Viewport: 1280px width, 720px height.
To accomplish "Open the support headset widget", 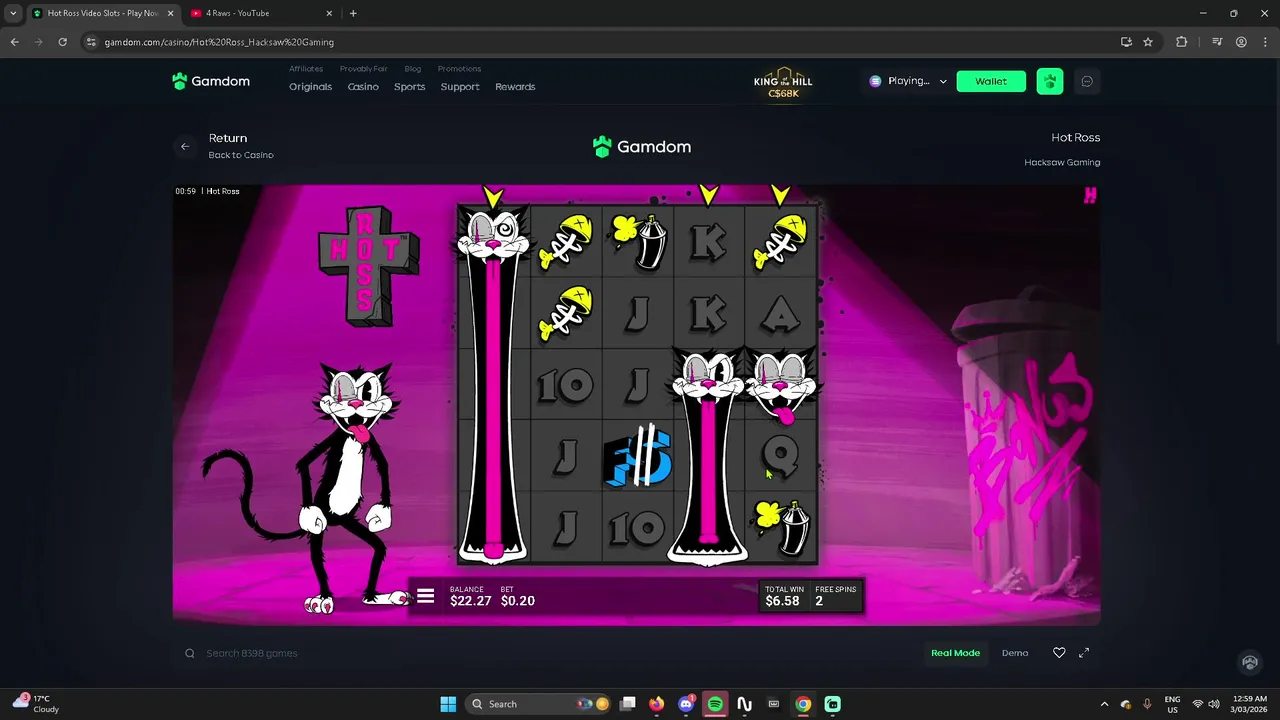I will pyautogui.click(x=1249, y=662).
